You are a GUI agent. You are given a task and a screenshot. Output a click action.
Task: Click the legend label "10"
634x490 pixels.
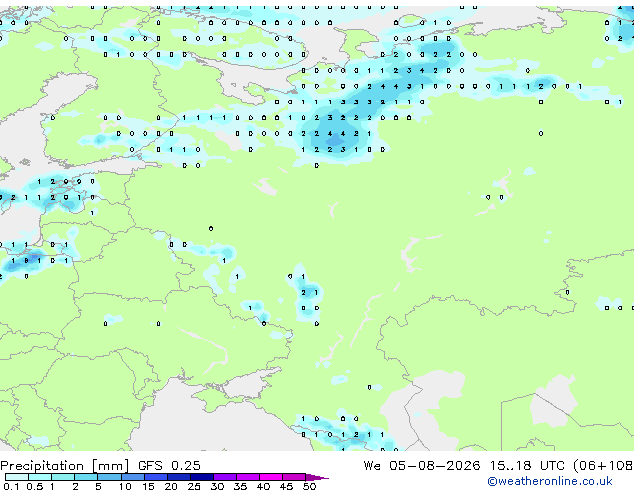(x=125, y=486)
